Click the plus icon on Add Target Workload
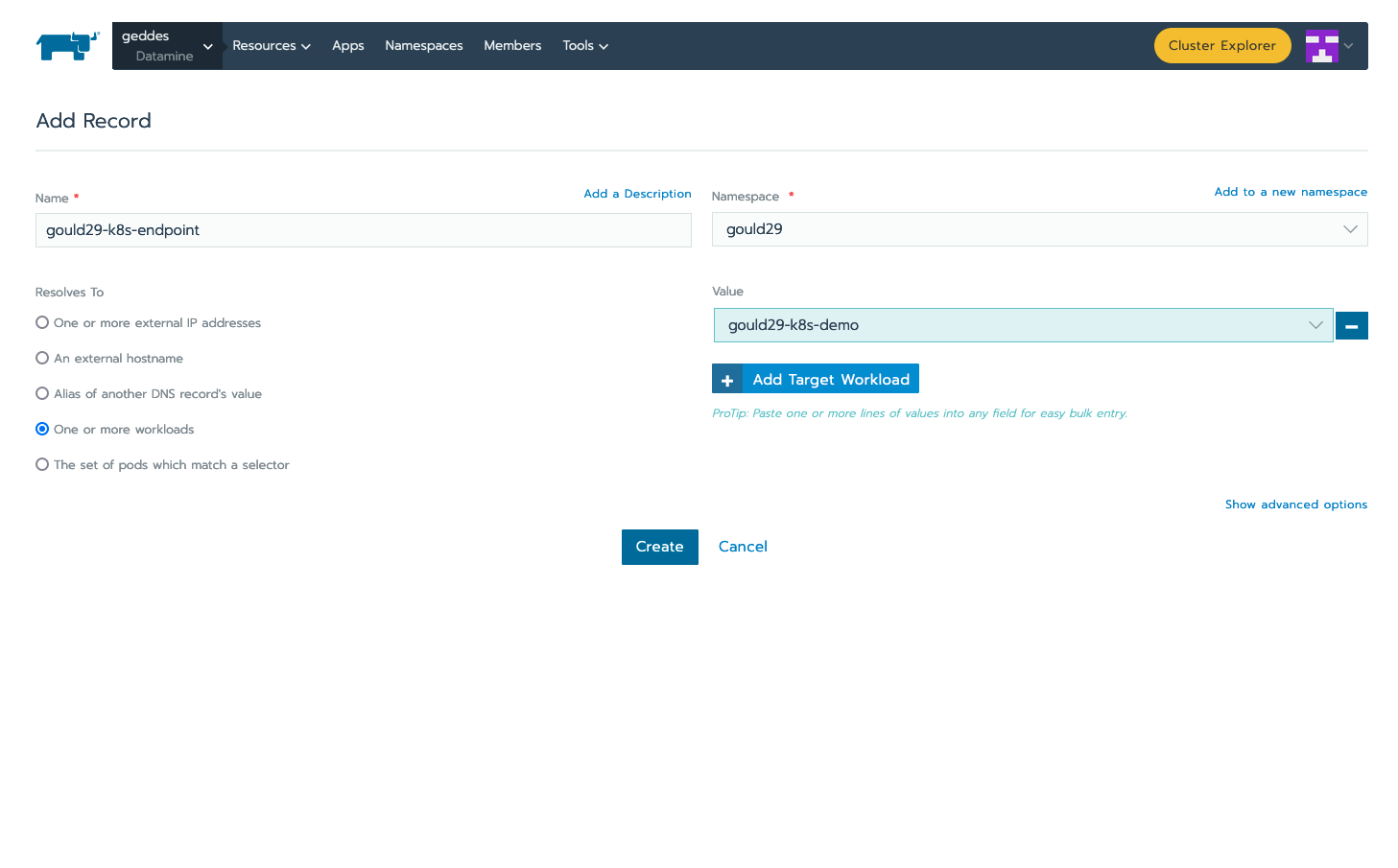This screenshot has height=868, width=1398. click(727, 378)
